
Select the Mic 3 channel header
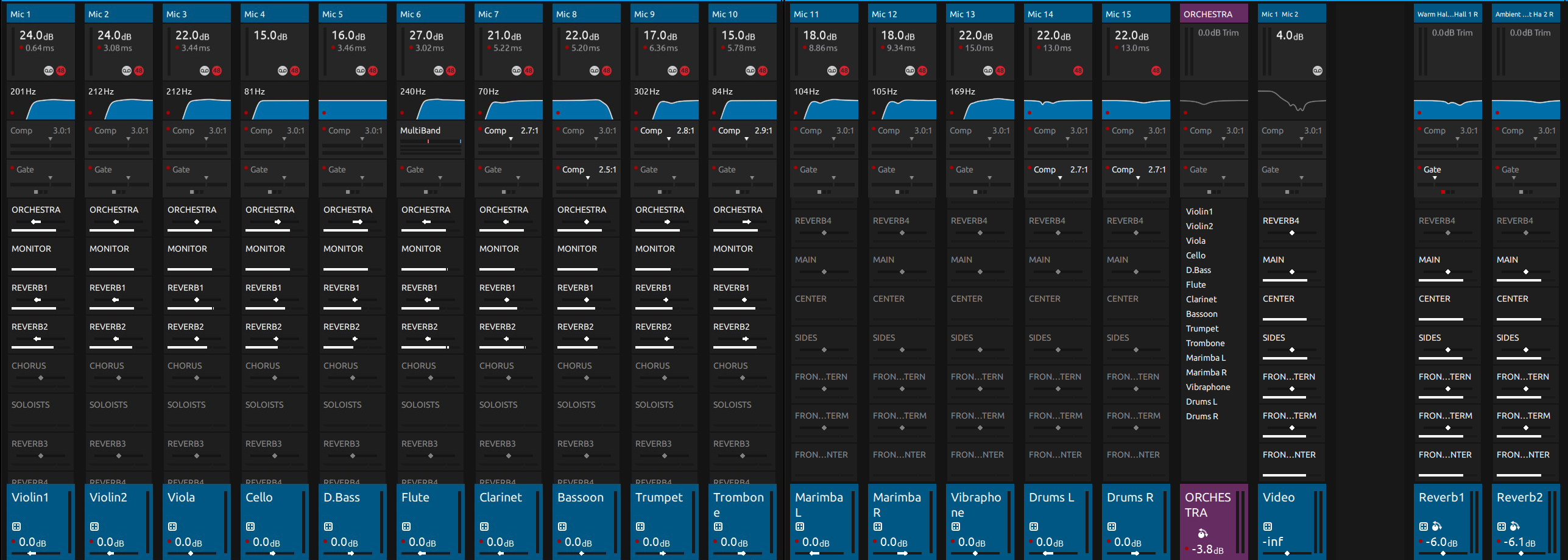(196, 14)
